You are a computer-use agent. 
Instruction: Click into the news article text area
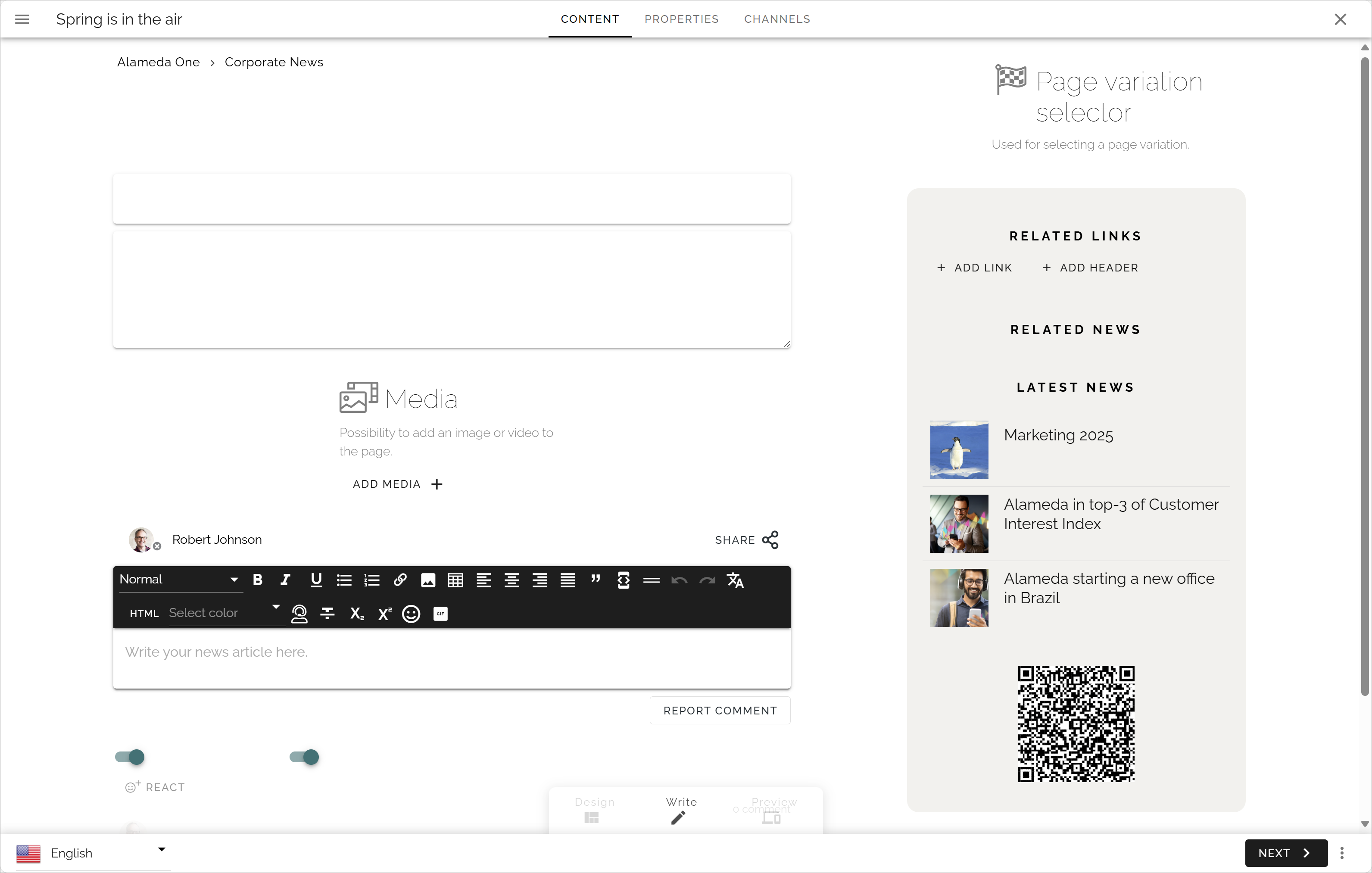pos(452,658)
